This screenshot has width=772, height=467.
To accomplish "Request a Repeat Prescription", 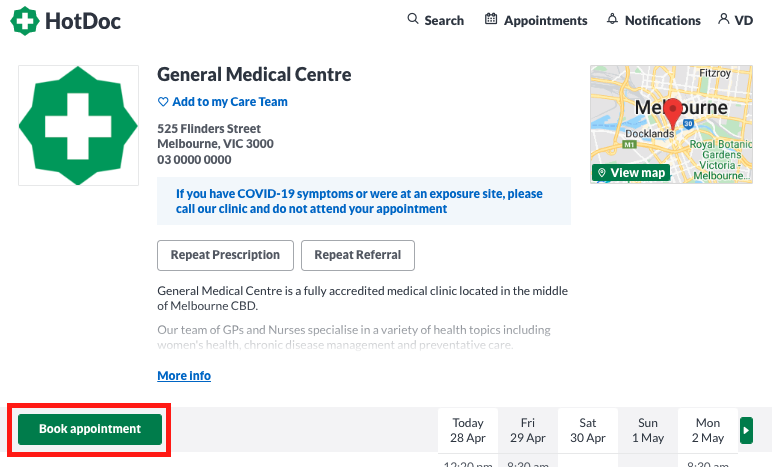I will (225, 255).
